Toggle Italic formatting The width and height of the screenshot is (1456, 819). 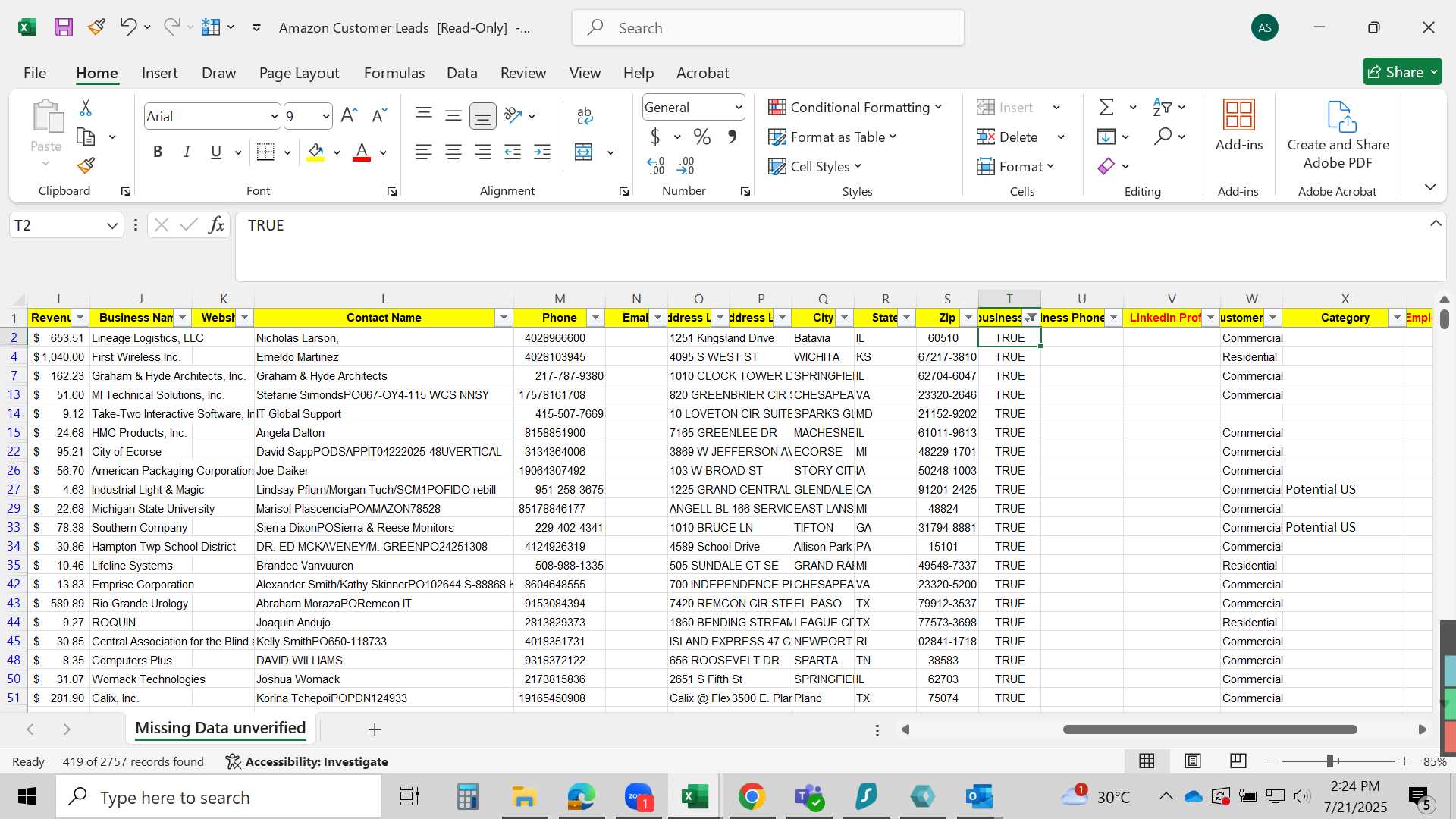187,152
